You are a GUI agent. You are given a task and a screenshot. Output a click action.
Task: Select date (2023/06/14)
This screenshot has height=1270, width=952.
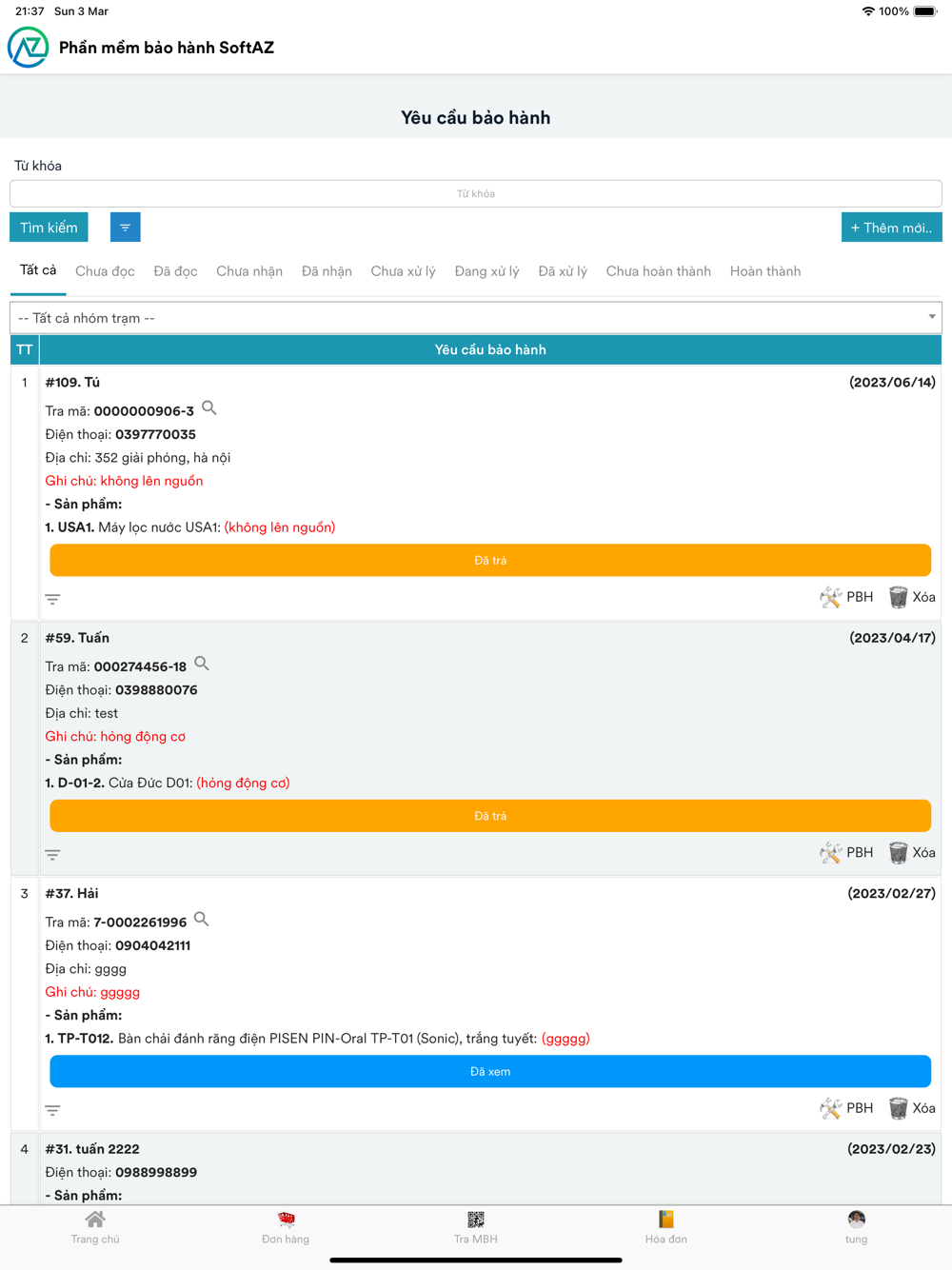892,382
